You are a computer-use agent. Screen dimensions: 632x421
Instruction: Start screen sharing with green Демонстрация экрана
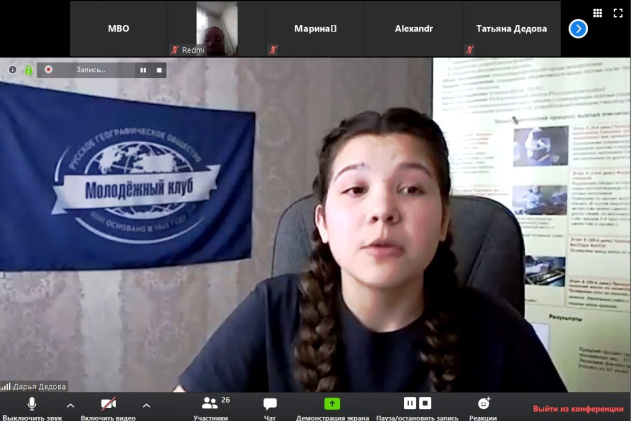coord(332,404)
